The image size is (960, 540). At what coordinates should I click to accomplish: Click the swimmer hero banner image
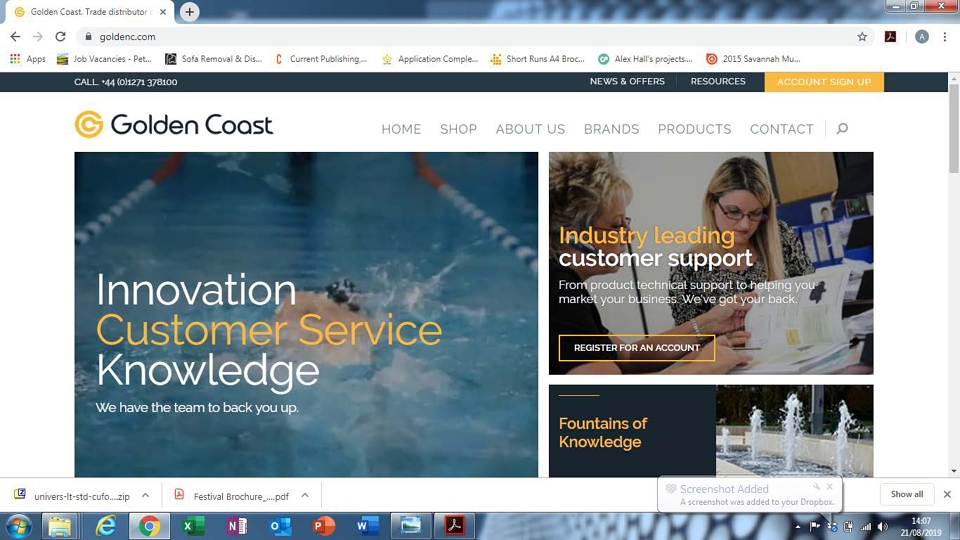[x=306, y=315]
